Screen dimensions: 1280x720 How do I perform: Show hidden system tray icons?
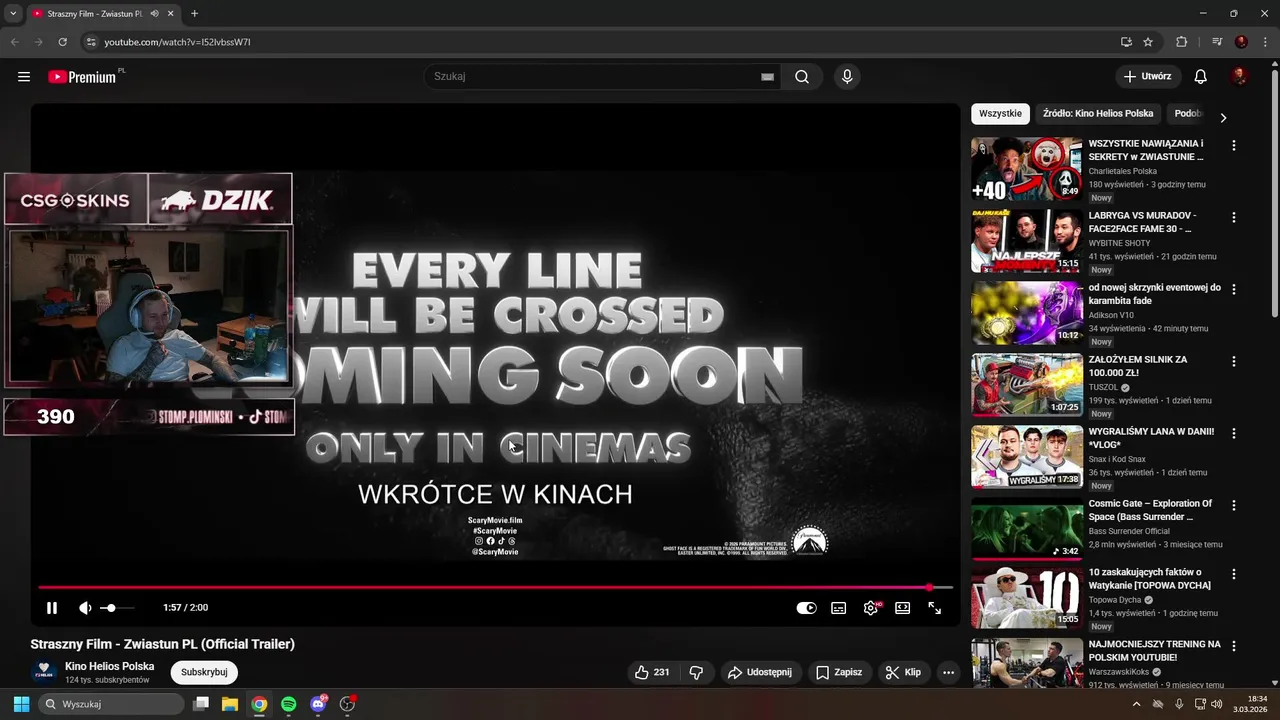pyautogui.click(x=1136, y=704)
